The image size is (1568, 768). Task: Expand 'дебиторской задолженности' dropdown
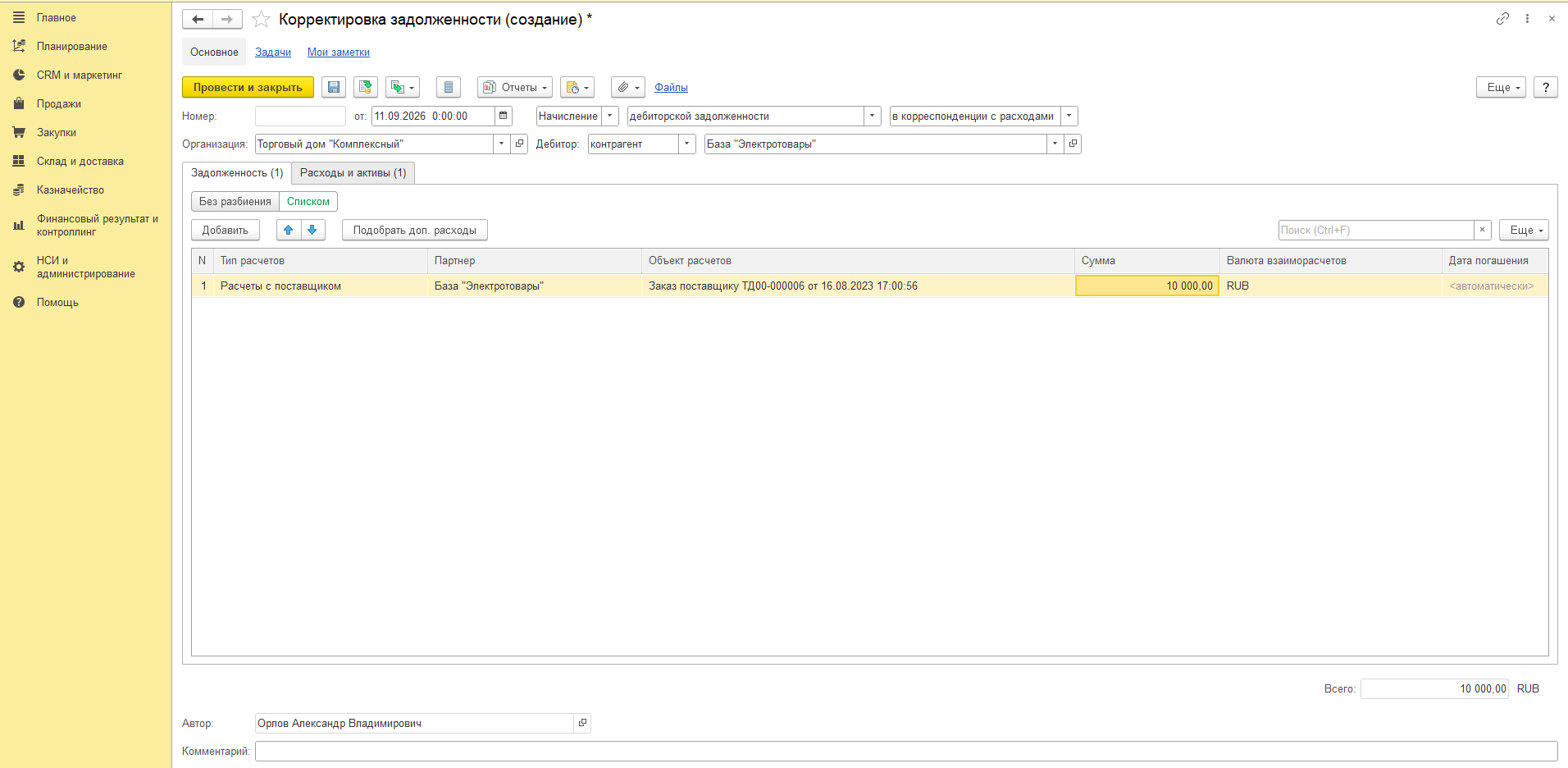(873, 116)
